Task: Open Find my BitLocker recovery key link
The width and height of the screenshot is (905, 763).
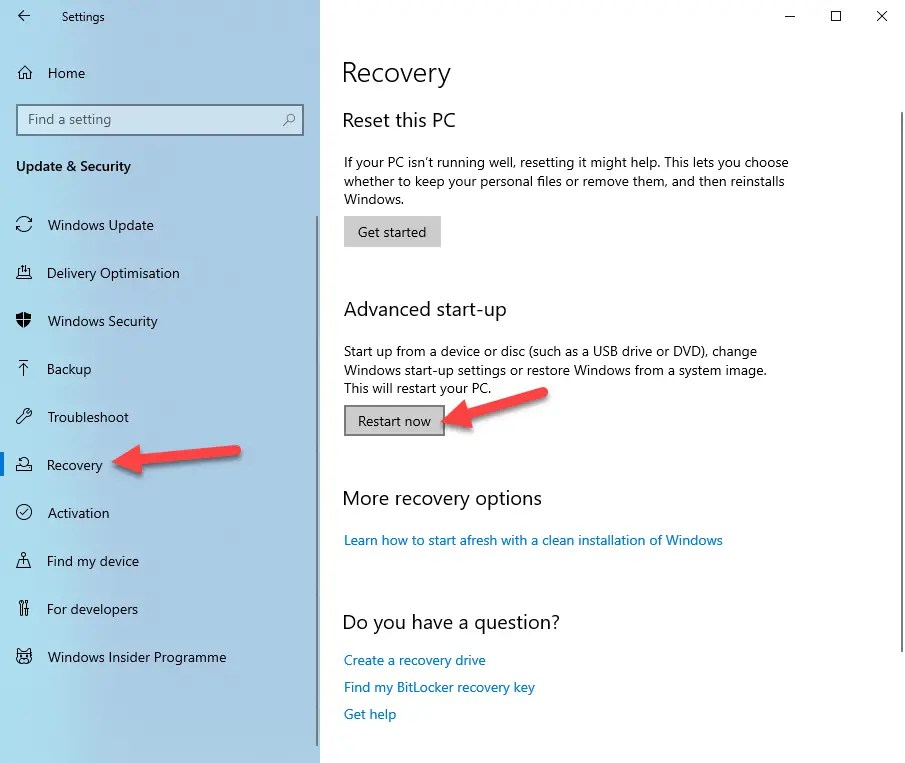Action: (439, 687)
